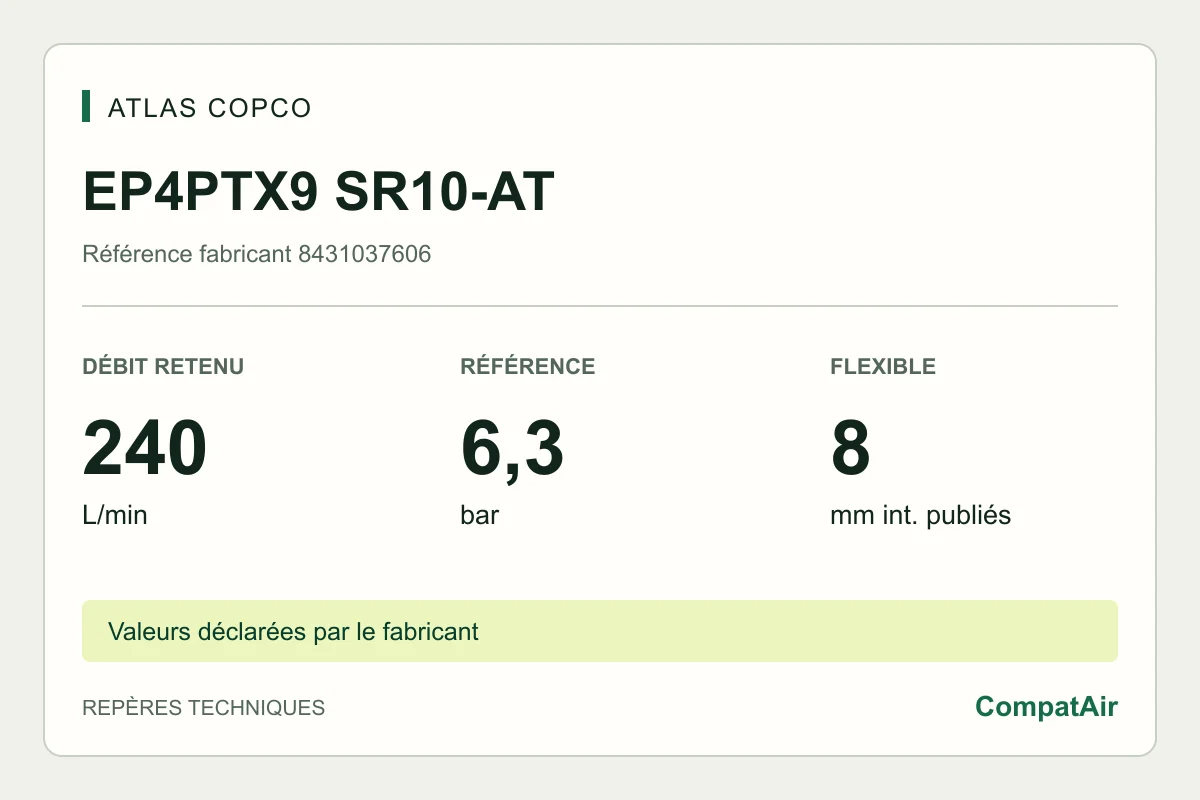Image resolution: width=1200 pixels, height=800 pixels.
Task: Select the EP4PTX9 SR10-AT product title
Action: pos(318,192)
